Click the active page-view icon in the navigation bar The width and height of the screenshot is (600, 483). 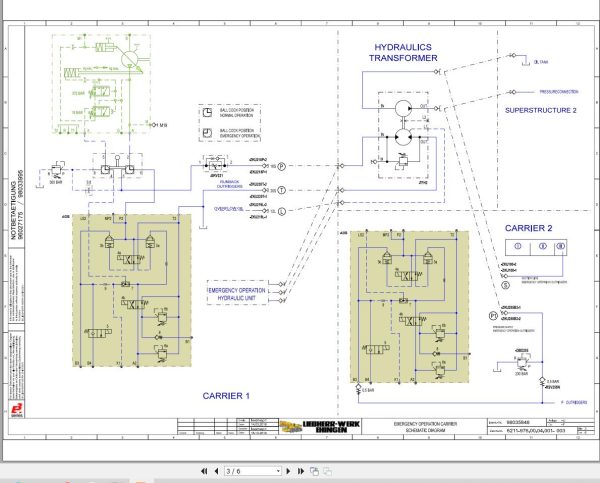pyautogui.click(x=315, y=471)
